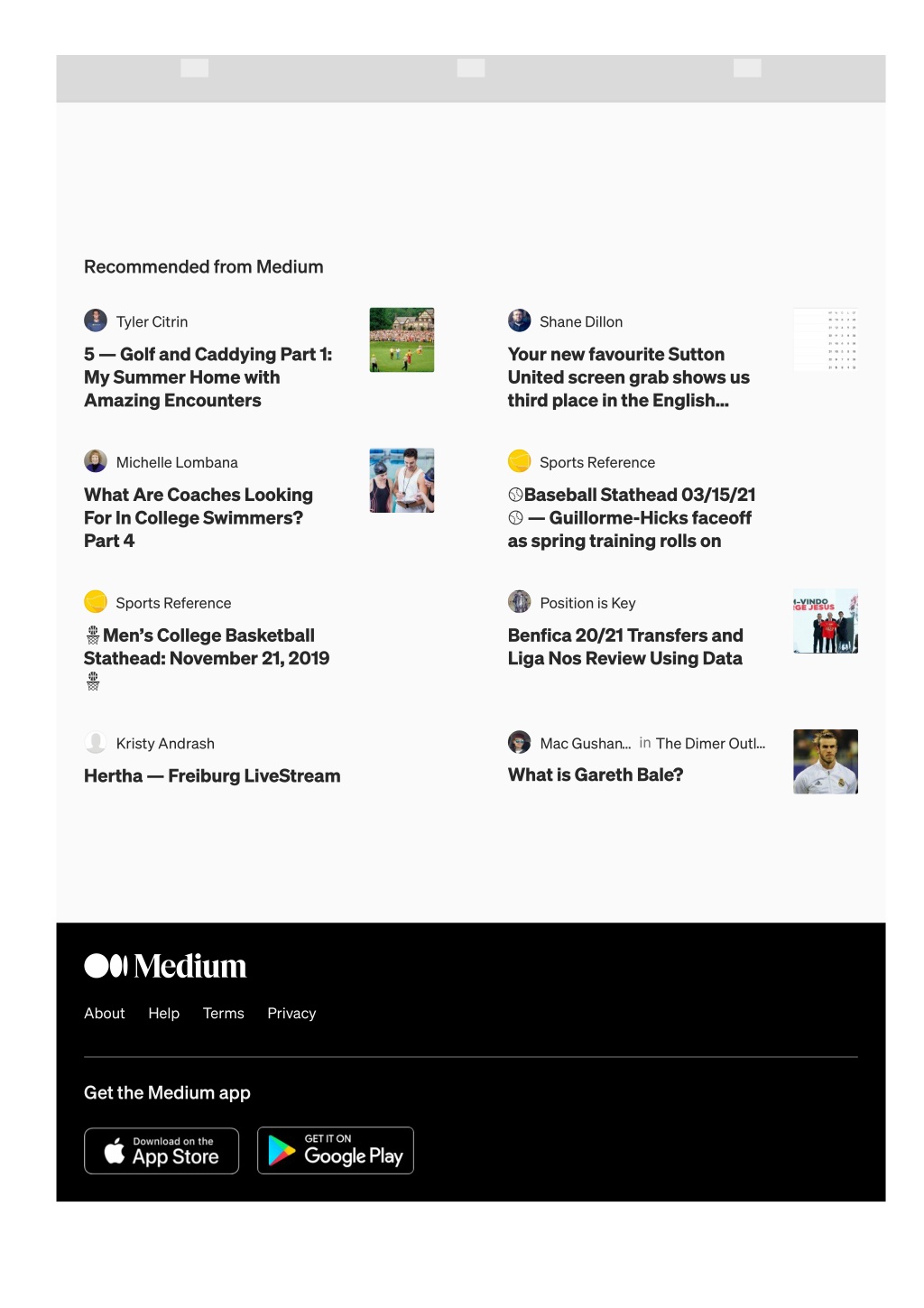Image resolution: width=924 pixels, height=1308 pixels.
Task: Open the What is Gareth Bale? article
Action: click(596, 775)
